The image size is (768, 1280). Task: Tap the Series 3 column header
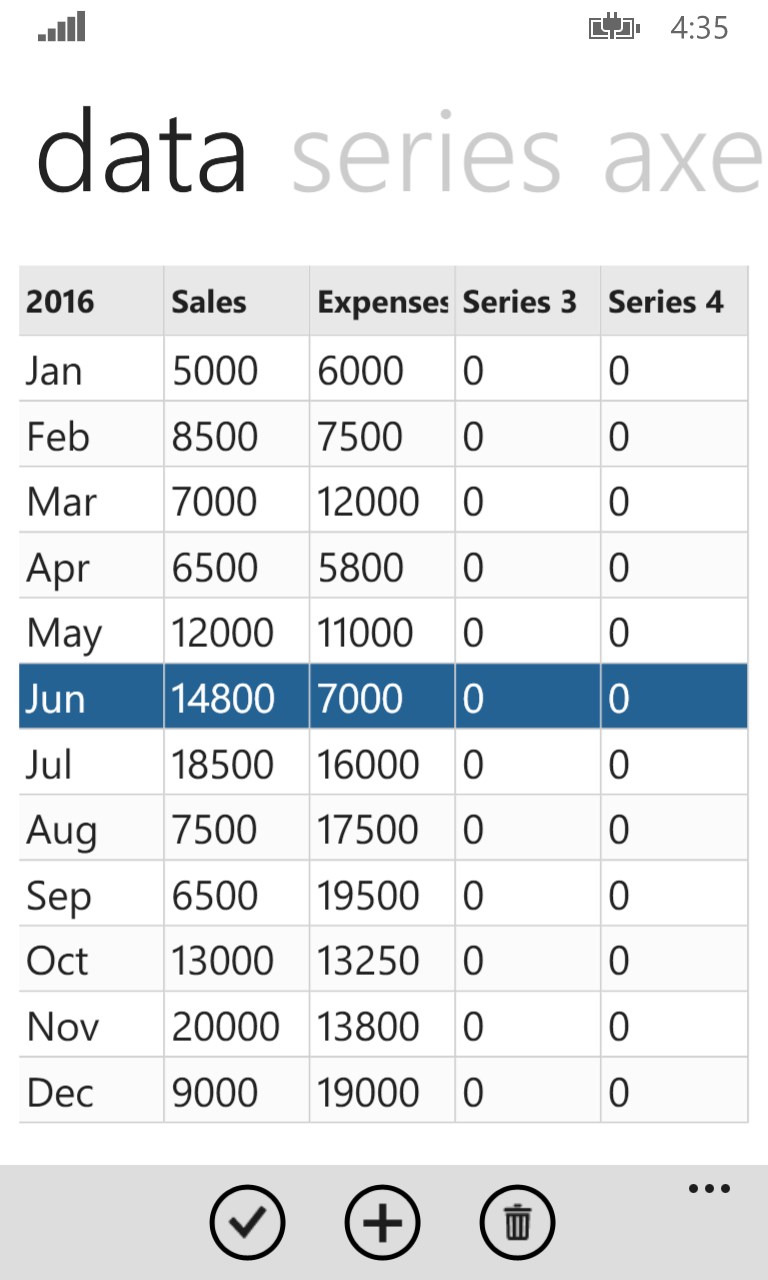click(x=527, y=301)
